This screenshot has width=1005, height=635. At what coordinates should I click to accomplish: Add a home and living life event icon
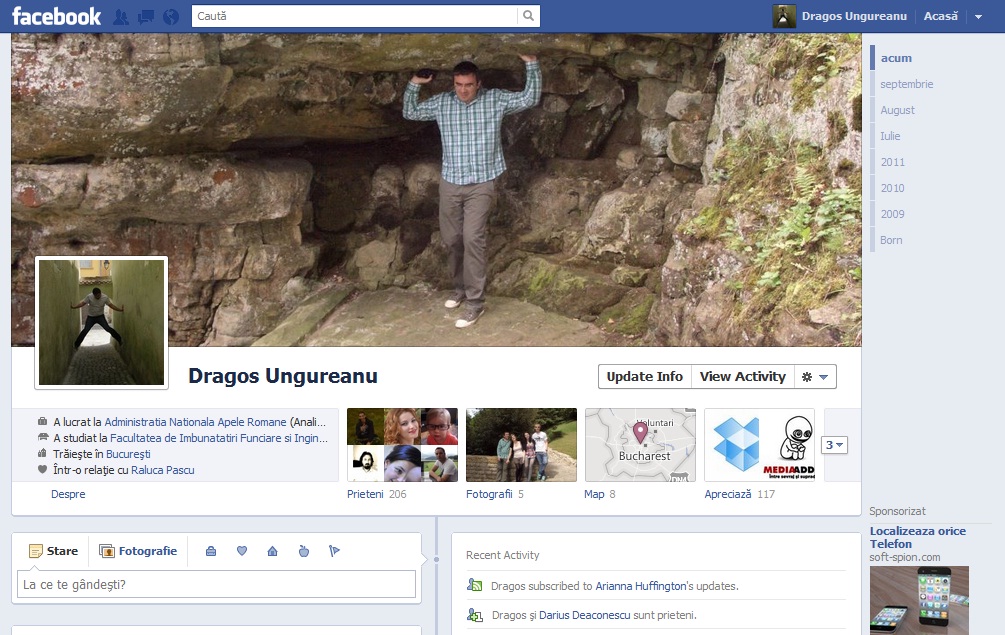[x=272, y=551]
